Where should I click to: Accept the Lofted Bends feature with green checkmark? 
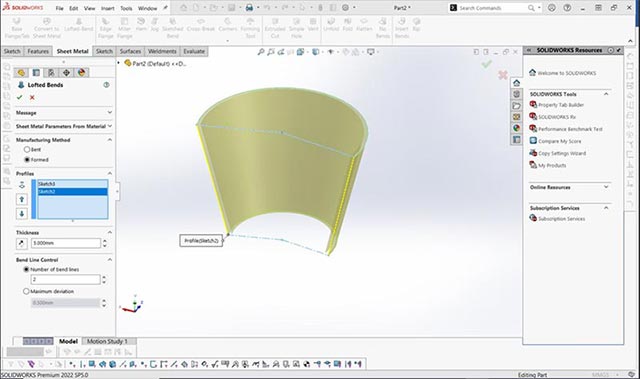pyautogui.click(x=20, y=98)
